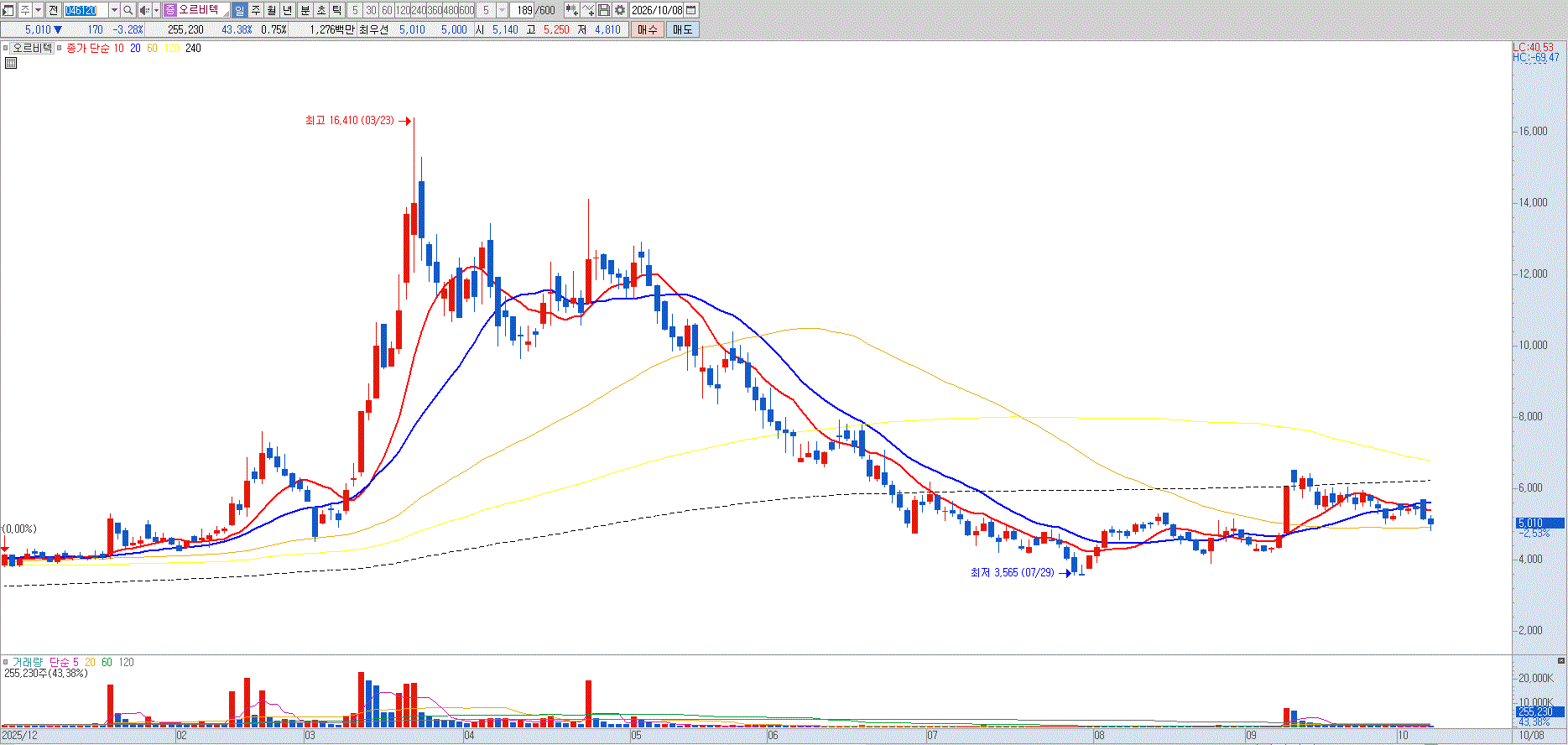The height and width of the screenshot is (745, 1568).
Task: Click the data grid icon below 오르비텍 label
Action: 11,63
